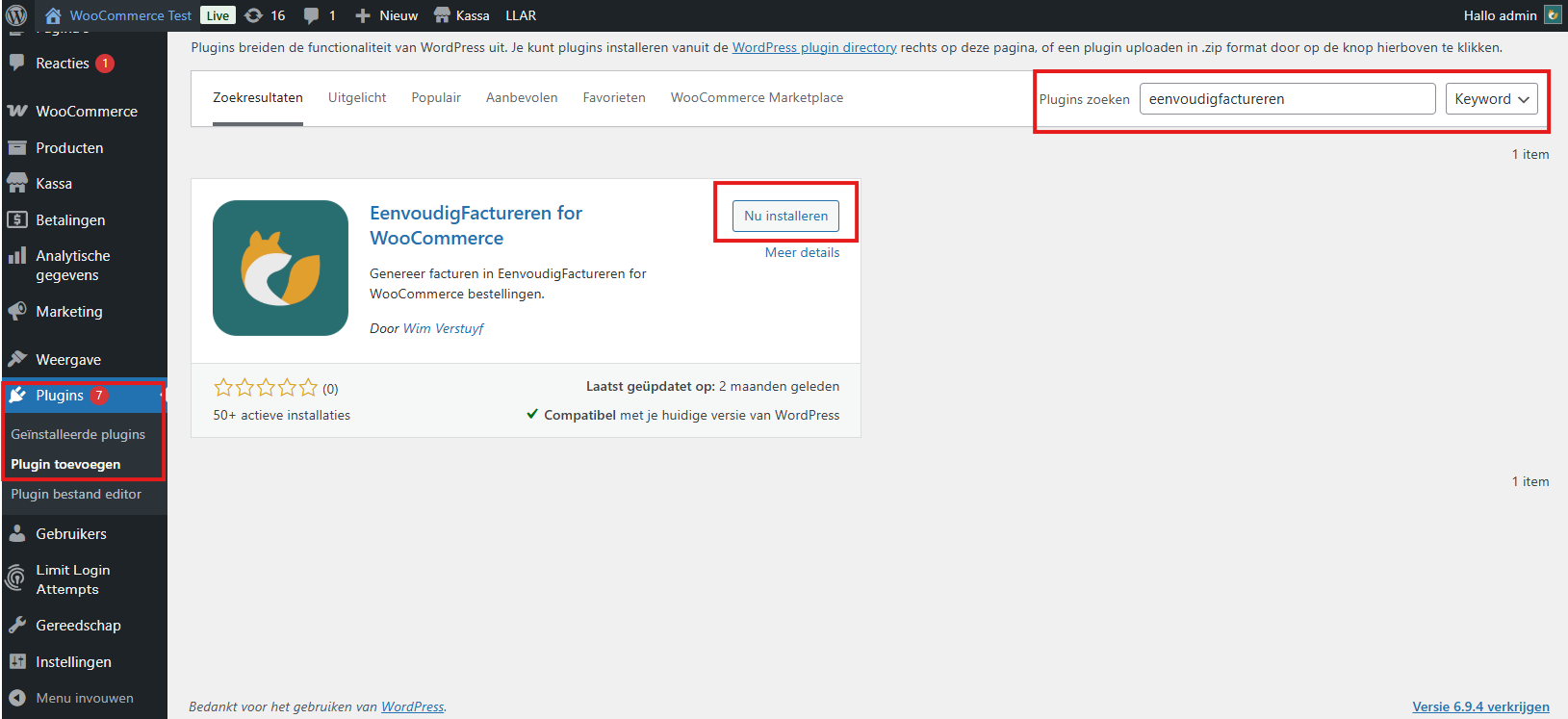The height and width of the screenshot is (719, 1568).
Task: Switch to the Populair tab
Action: tap(436, 97)
